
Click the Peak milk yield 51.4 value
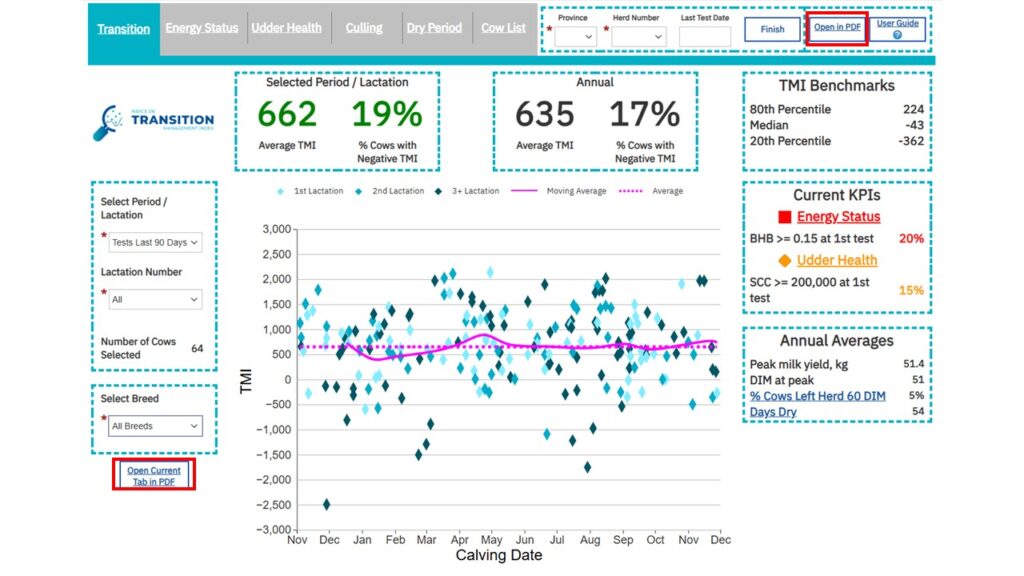[914, 364]
